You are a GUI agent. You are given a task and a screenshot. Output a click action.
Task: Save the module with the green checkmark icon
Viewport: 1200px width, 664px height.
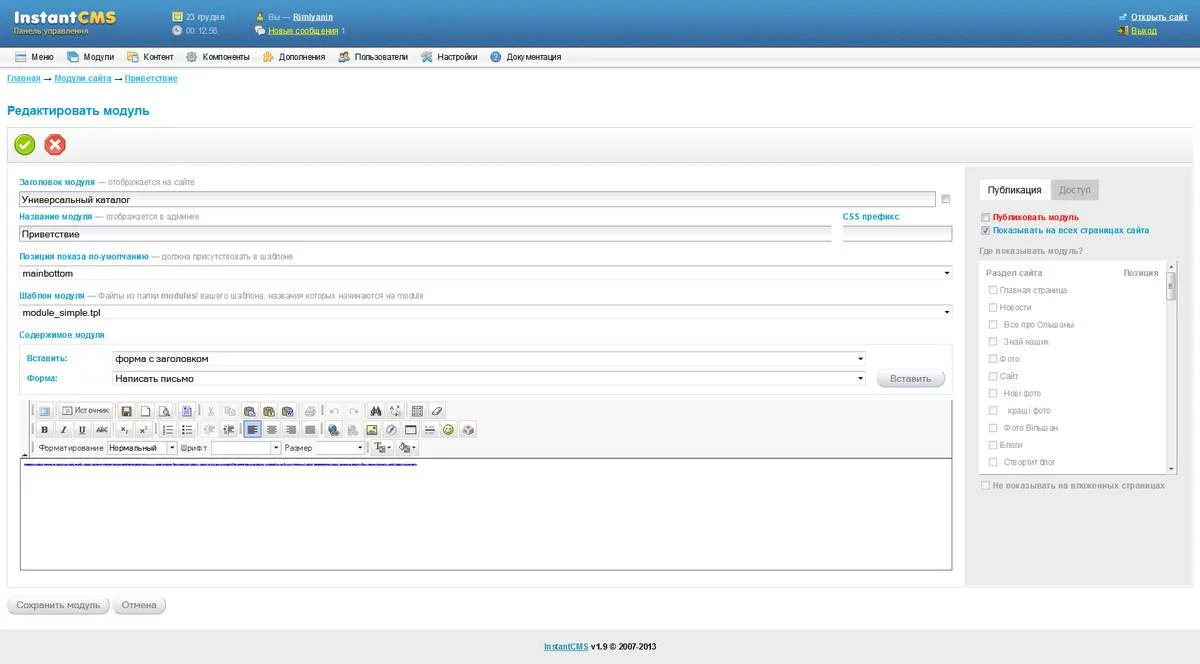(x=24, y=144)
